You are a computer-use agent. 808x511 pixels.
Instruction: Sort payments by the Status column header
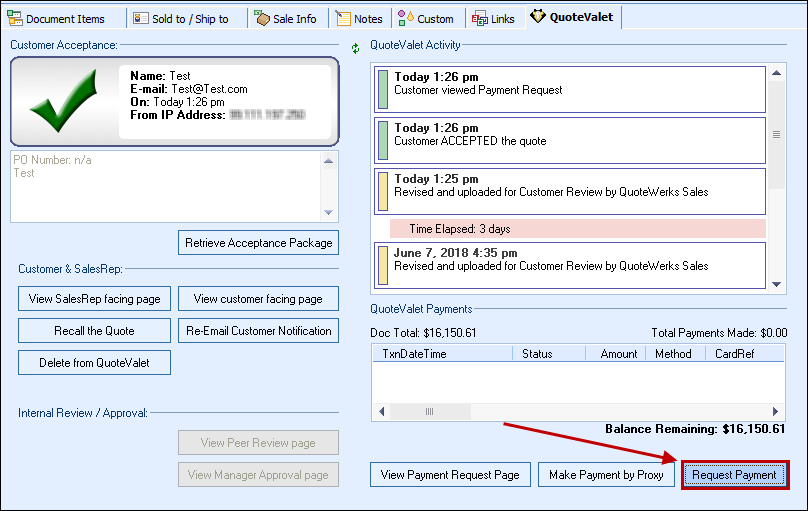click(x=537, y=354)
